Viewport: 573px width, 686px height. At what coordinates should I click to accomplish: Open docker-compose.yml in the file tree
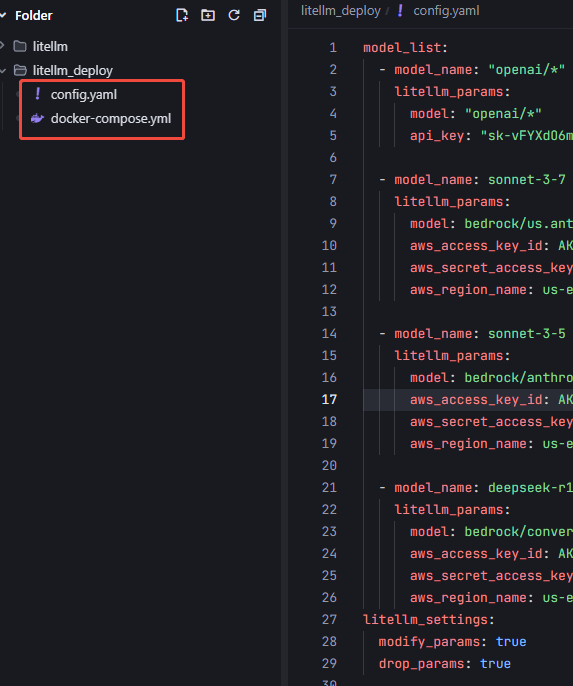click(x=111, y=119)
